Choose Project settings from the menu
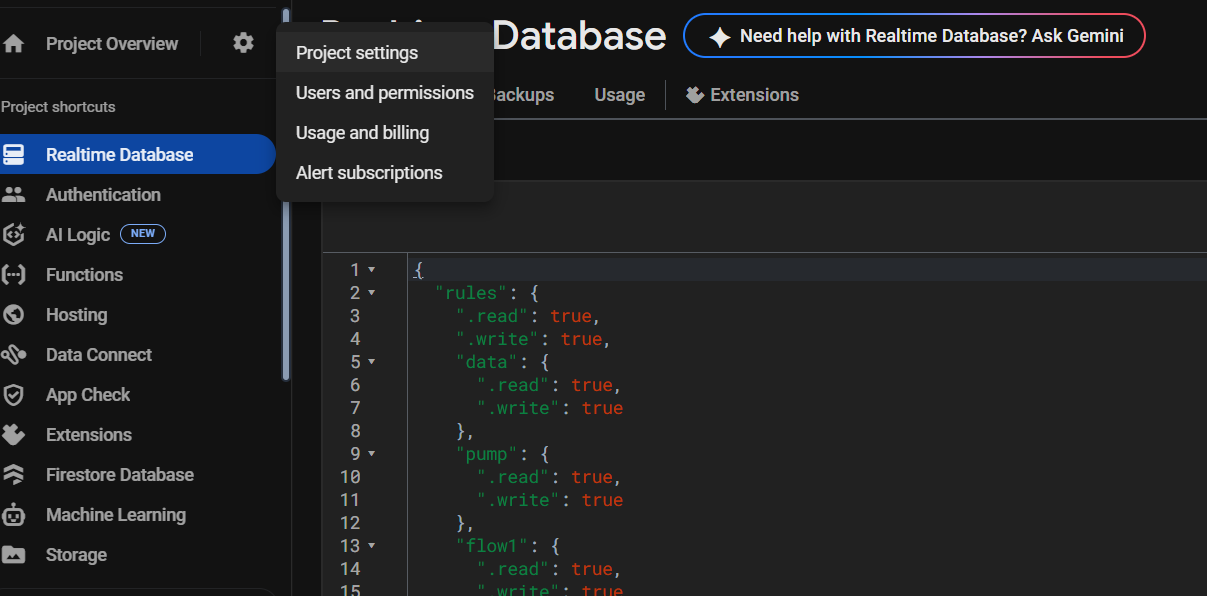This screenshot has height=596, width=1207. pos(357,53)
